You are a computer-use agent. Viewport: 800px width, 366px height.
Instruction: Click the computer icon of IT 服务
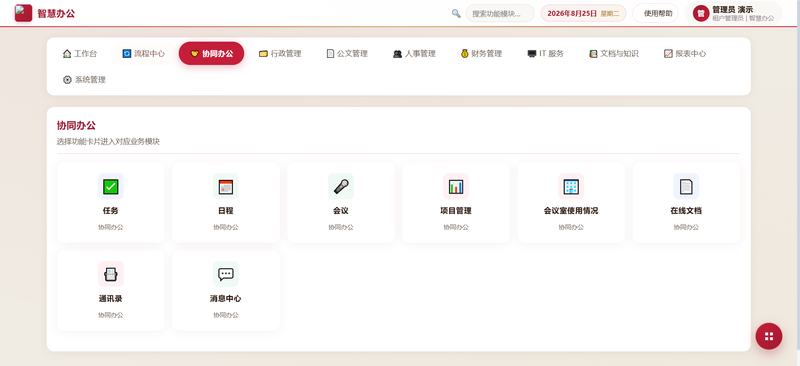(532, 54)
